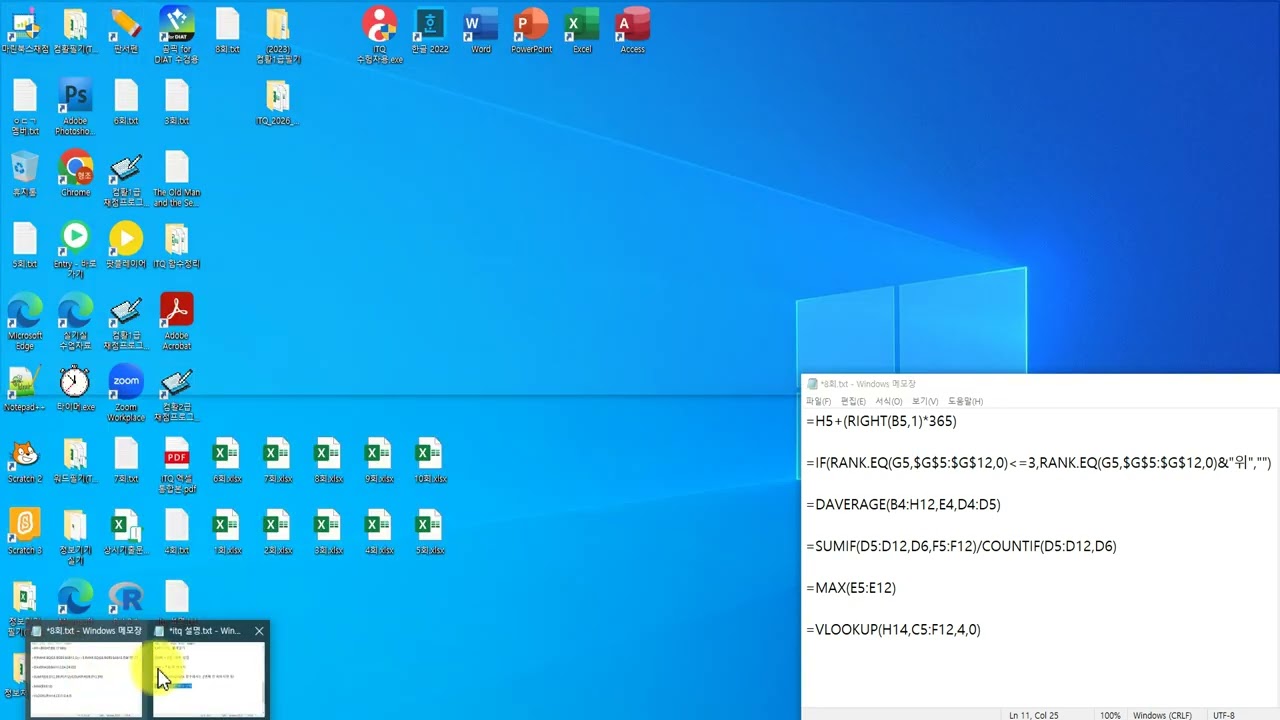Select the 실기실 수업자료 Edge shortcut
1280x720 pixels.
click(x=75, y=320)
